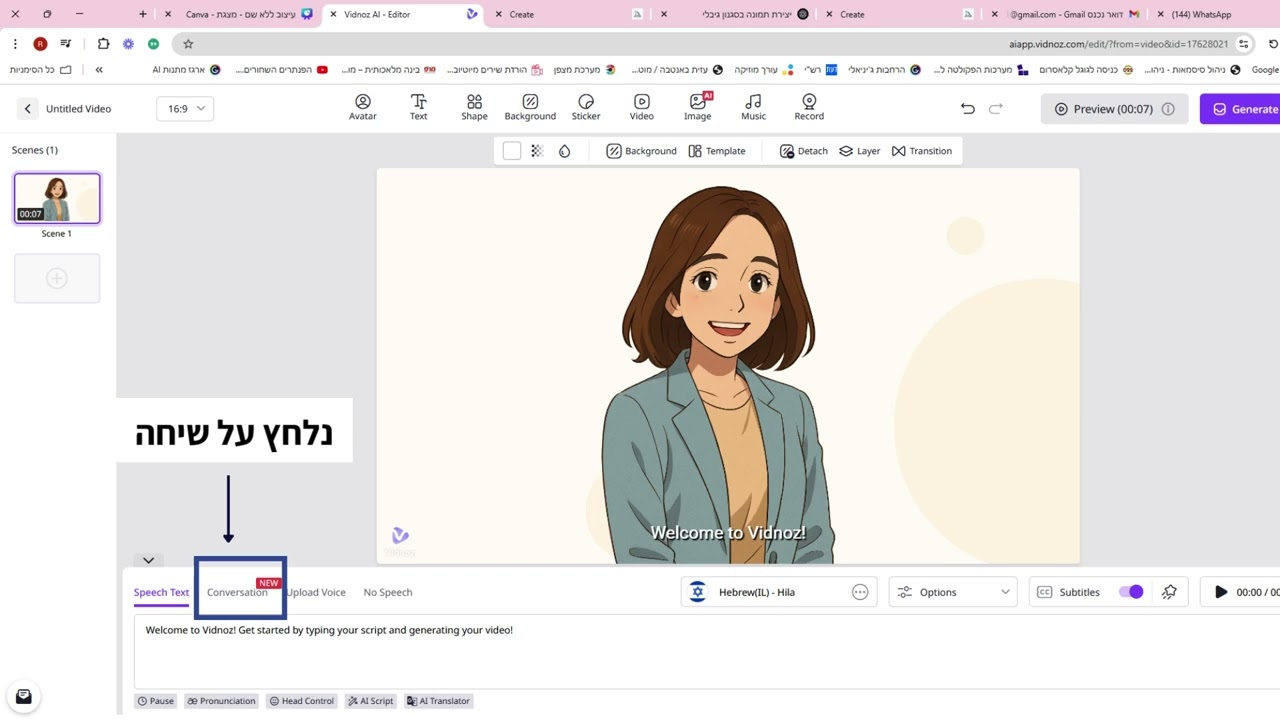Expand the bookmarks overflow chevron
Image resolution: width=1280 pixels, height=720 pixels.
click(x=99, y=70)
